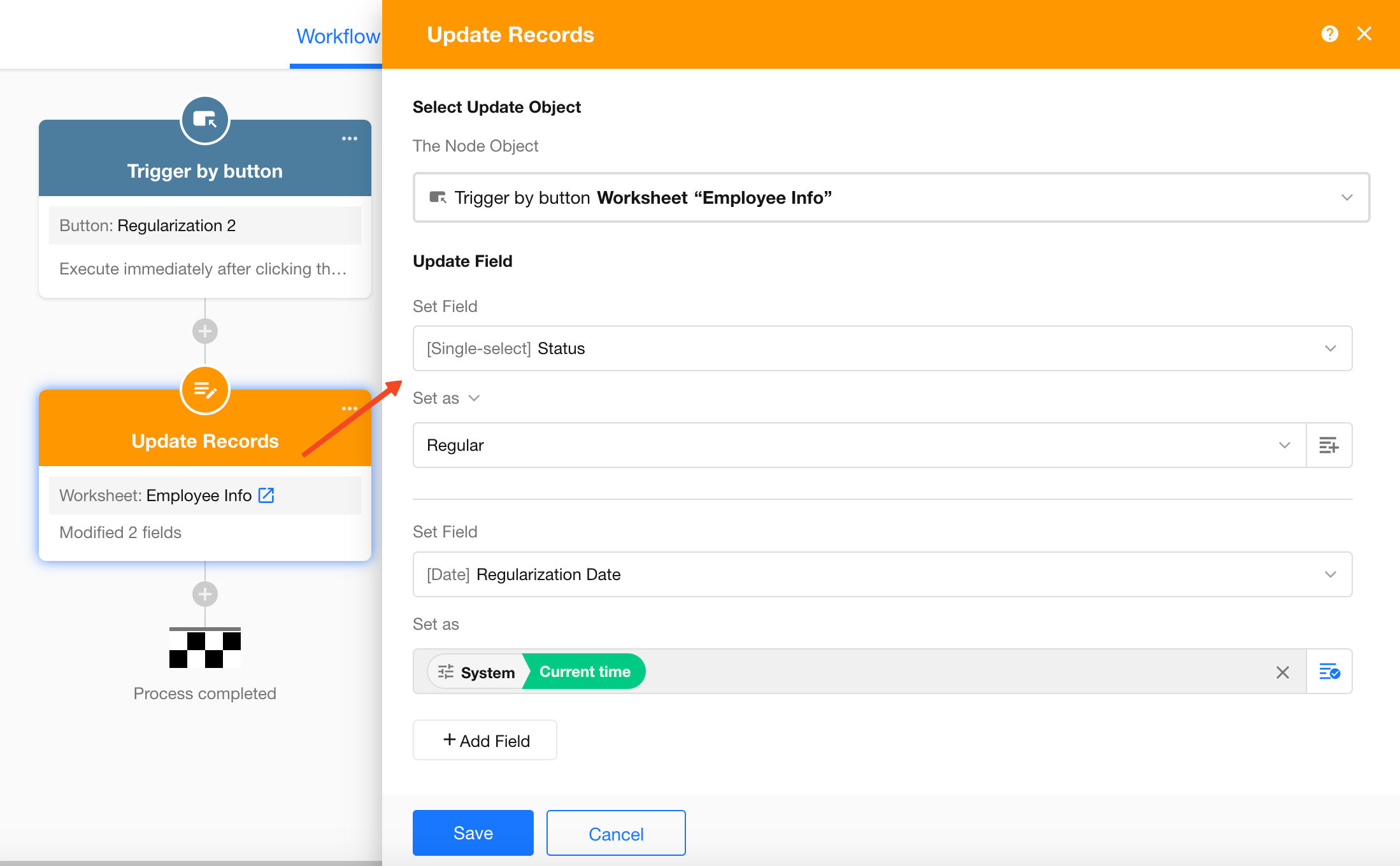Open Employee Info worksheet external link

coord(266,495)
